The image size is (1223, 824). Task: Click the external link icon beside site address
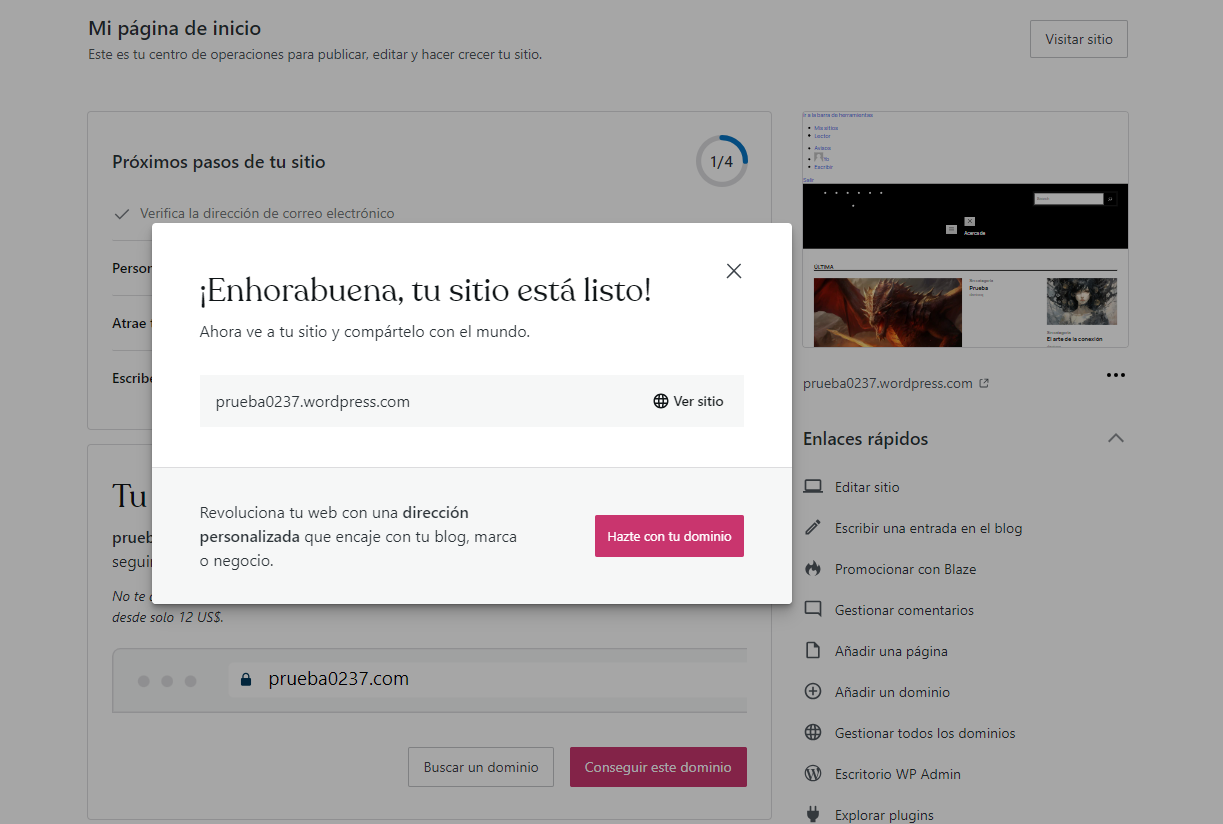tap(984, 383)
